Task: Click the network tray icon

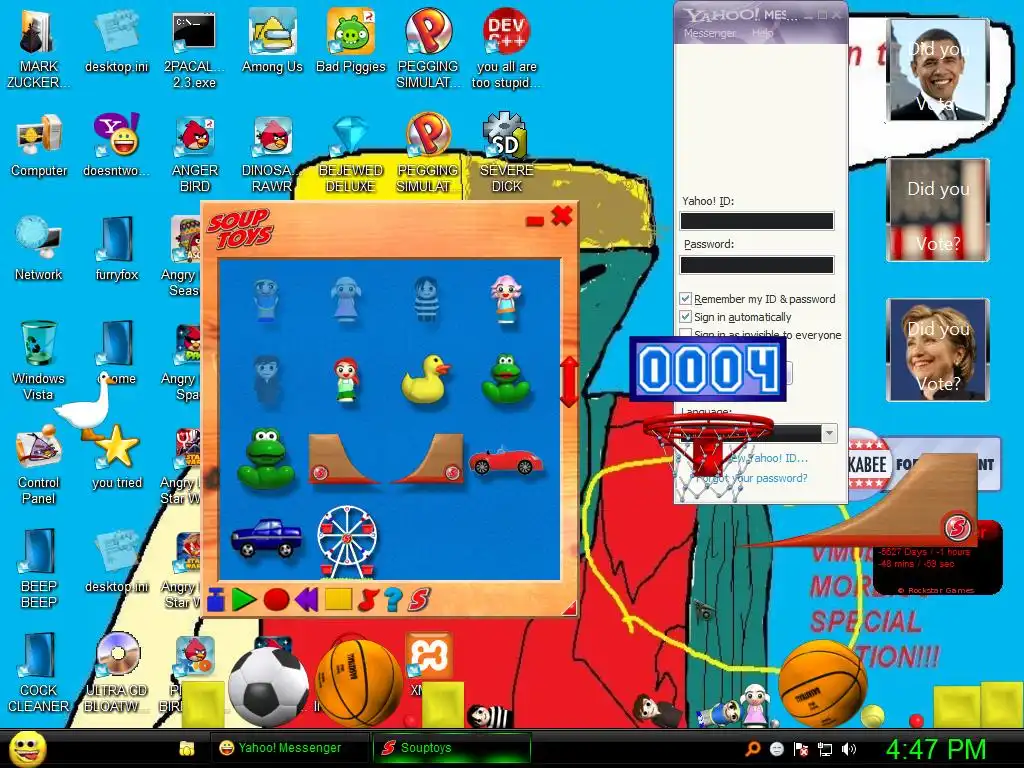Action: click(825, 749)
